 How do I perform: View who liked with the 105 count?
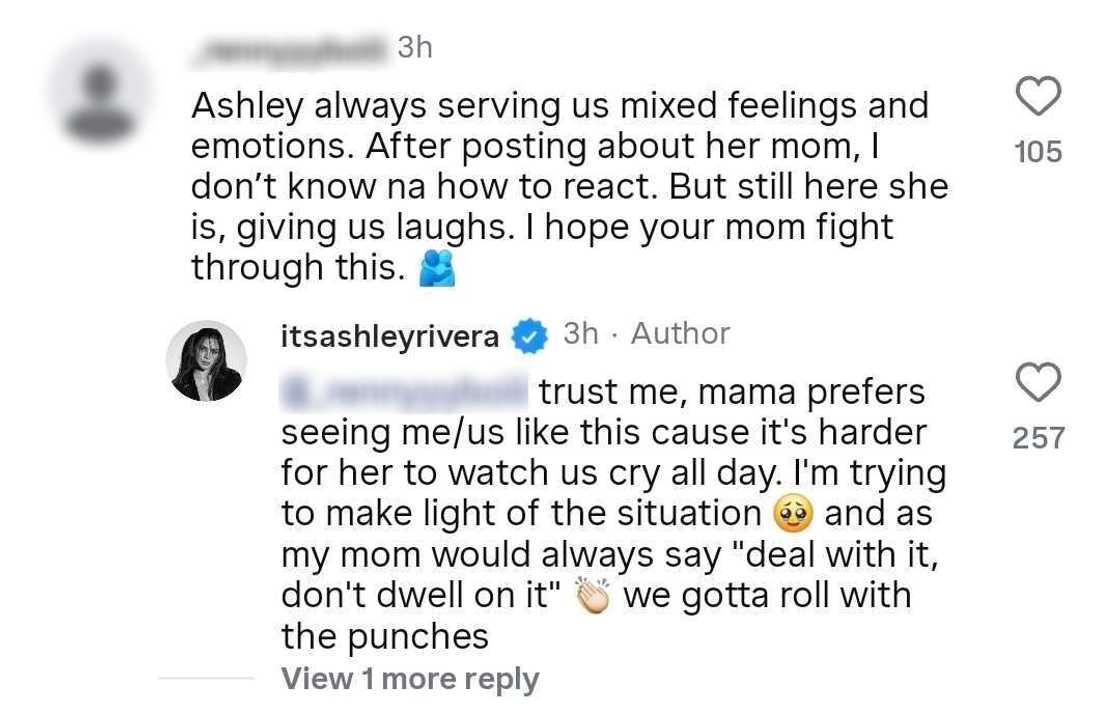point(1040,152)
